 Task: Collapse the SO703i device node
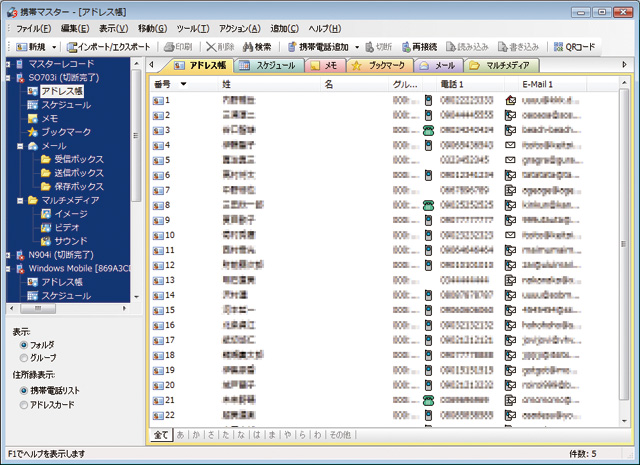point(8,78)
